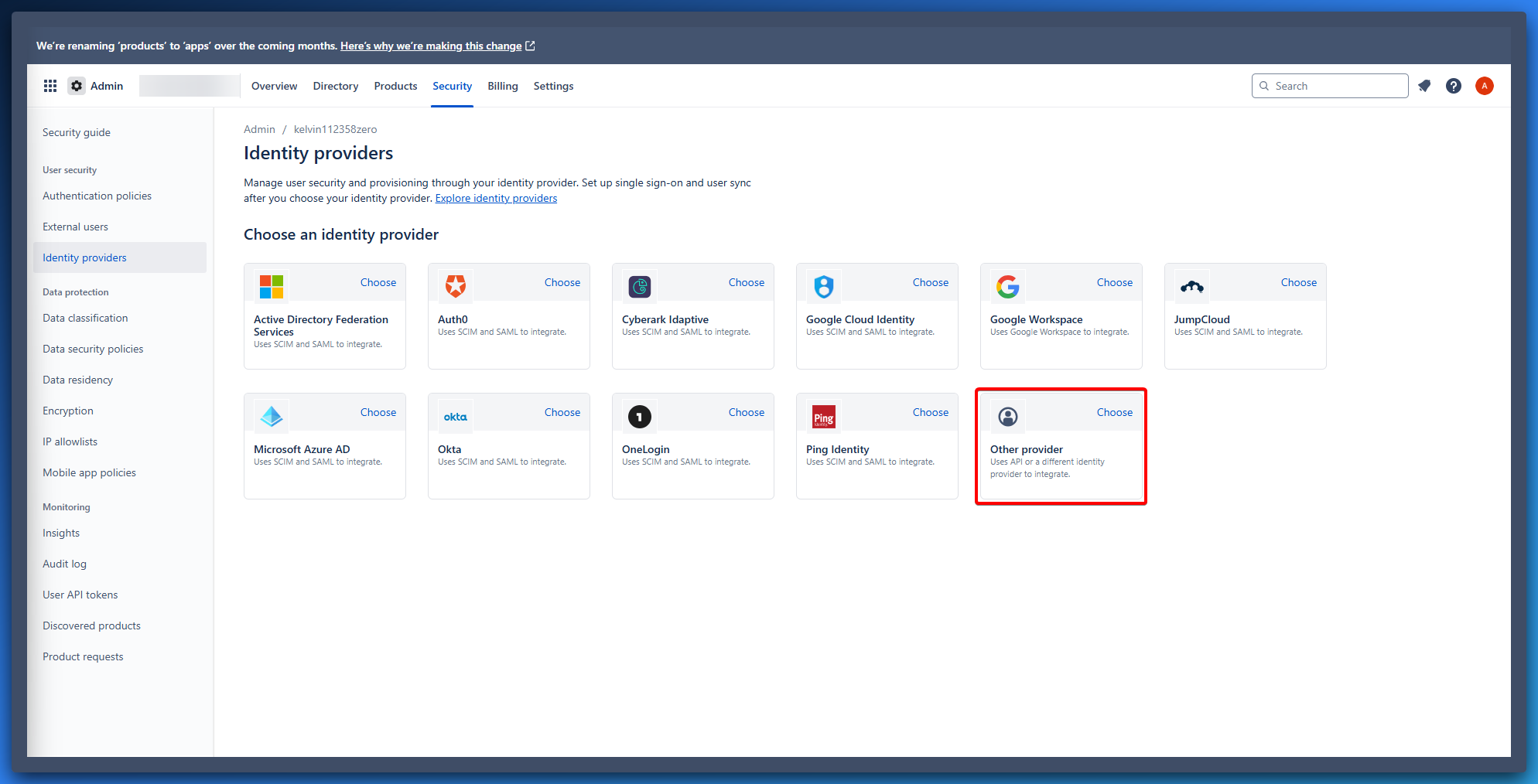
Task: Choose the Other provider option
Action: [1115, 412]
